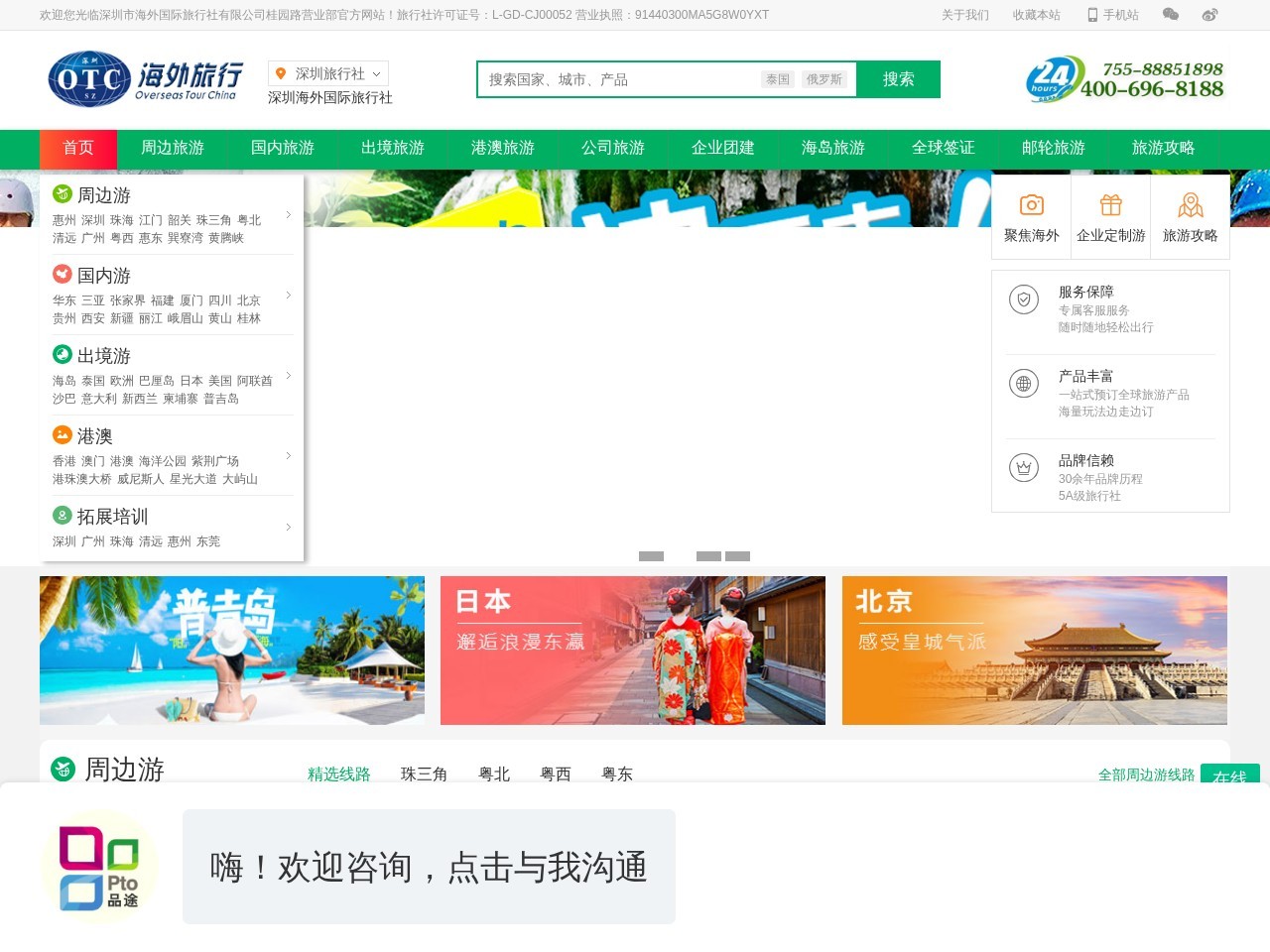
Task: Select the 聚焦海外 camera icon
Action: 1031,203
